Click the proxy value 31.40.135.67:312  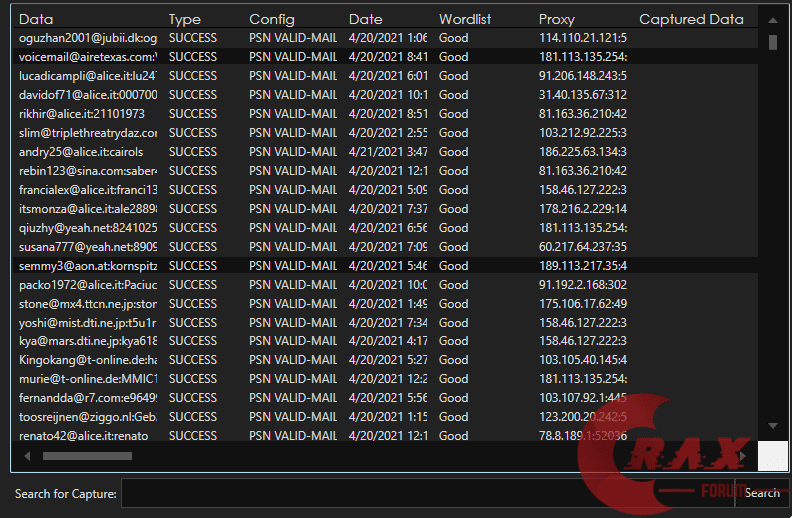click(x=582, y=95)
